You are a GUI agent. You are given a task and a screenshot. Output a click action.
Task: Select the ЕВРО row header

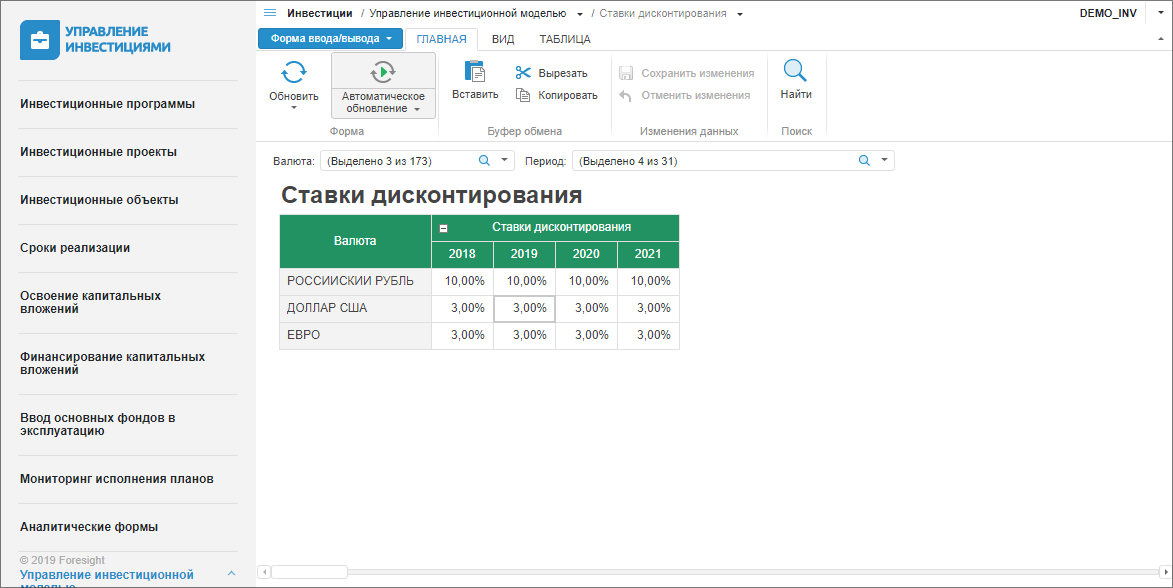(x=355, y=335)
